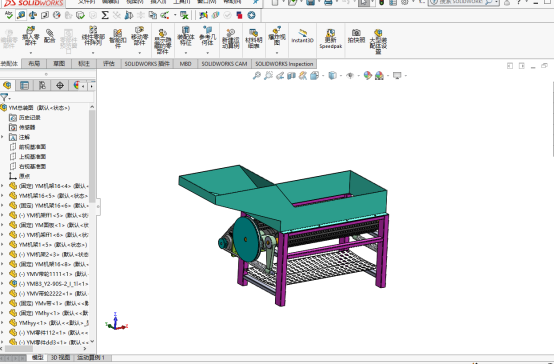Open the SOLIDWORKS Inspection tab
554x364 pixels.
pos(284,64)
